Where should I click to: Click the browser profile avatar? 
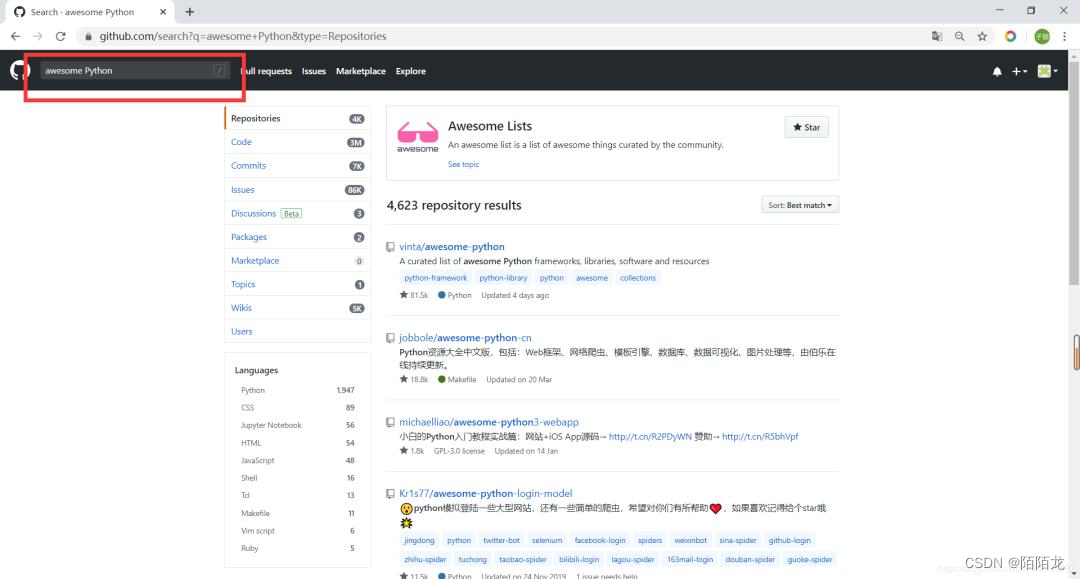pyautogui.click(x=1042, y=36)
